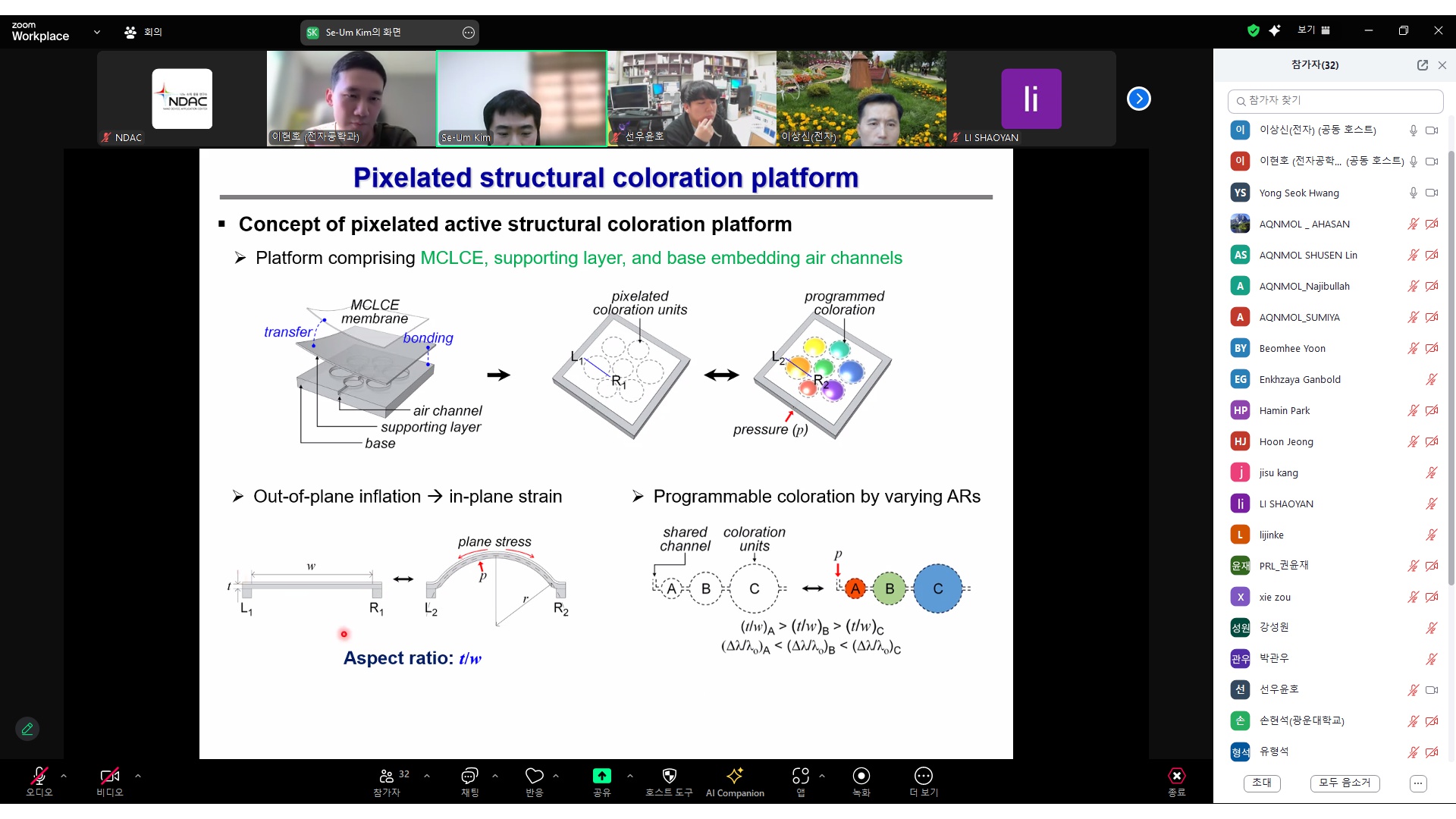
Task: Open the view (보기) menu
Action: click(1314, 30)
